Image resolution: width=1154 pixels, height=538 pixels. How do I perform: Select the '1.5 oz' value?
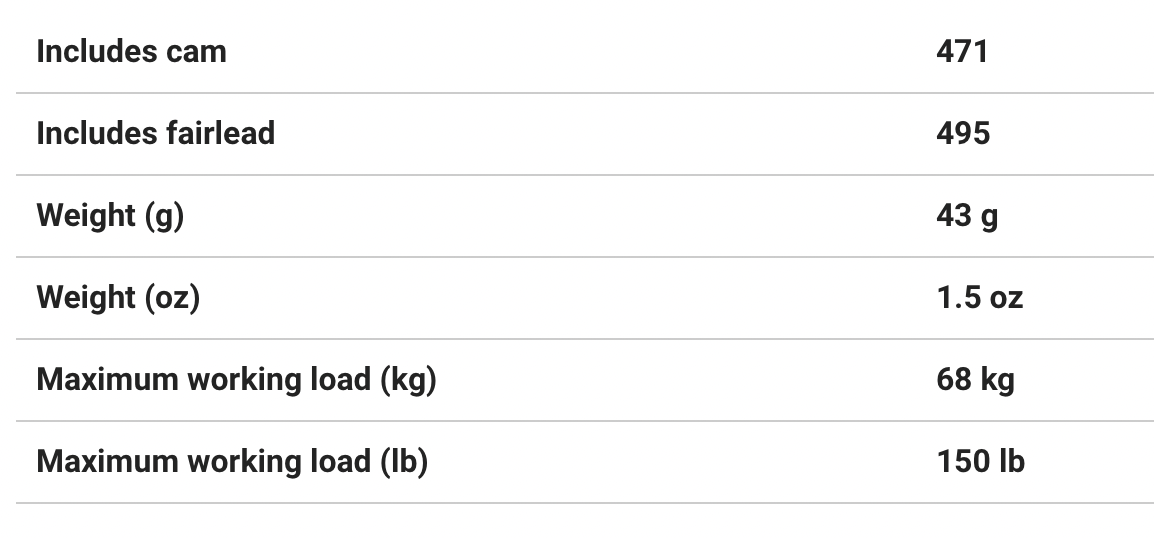pos(980,298)
